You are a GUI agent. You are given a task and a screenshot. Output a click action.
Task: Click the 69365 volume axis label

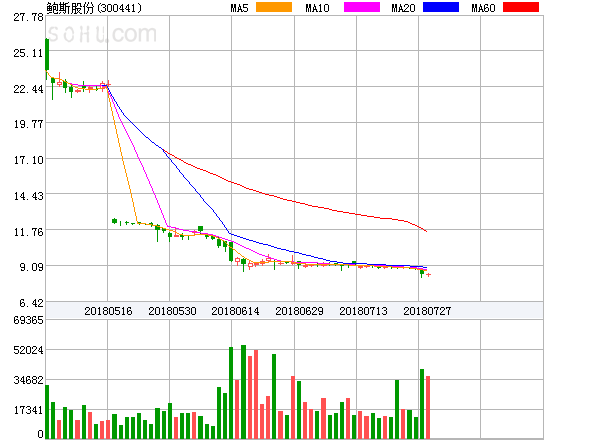[28, 320]
